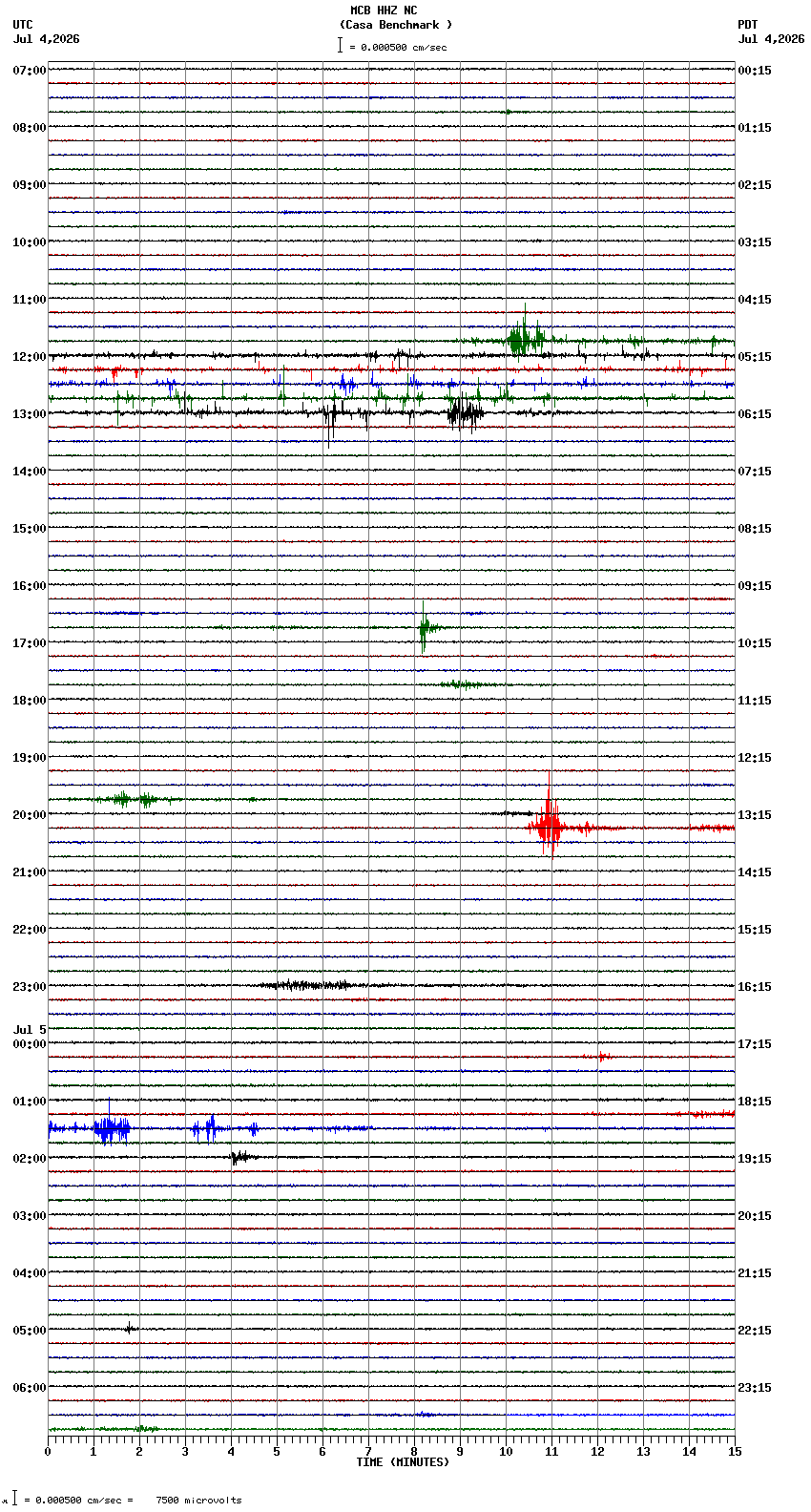Image resolution: width=811 pixels, height=1512 pixels.
Task: Click the 19:00 UTC row label
Action: click(30, 758)
